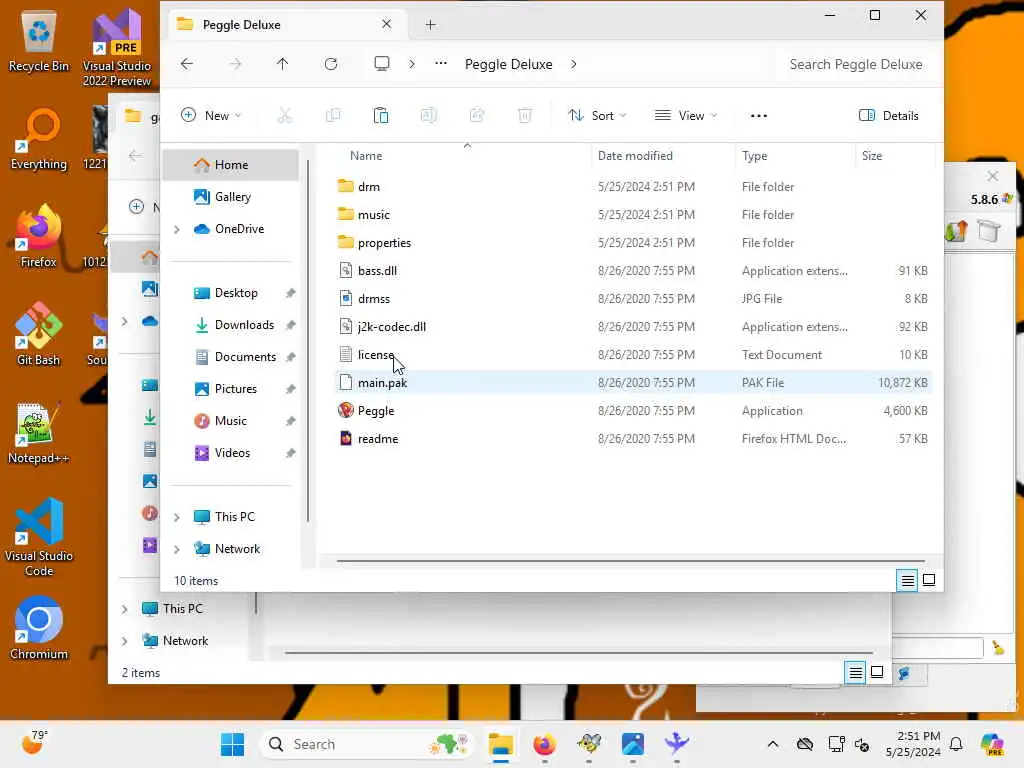Screen dimensions: 1024x768
Task: Toggle the Details pane
Action: 889,116
